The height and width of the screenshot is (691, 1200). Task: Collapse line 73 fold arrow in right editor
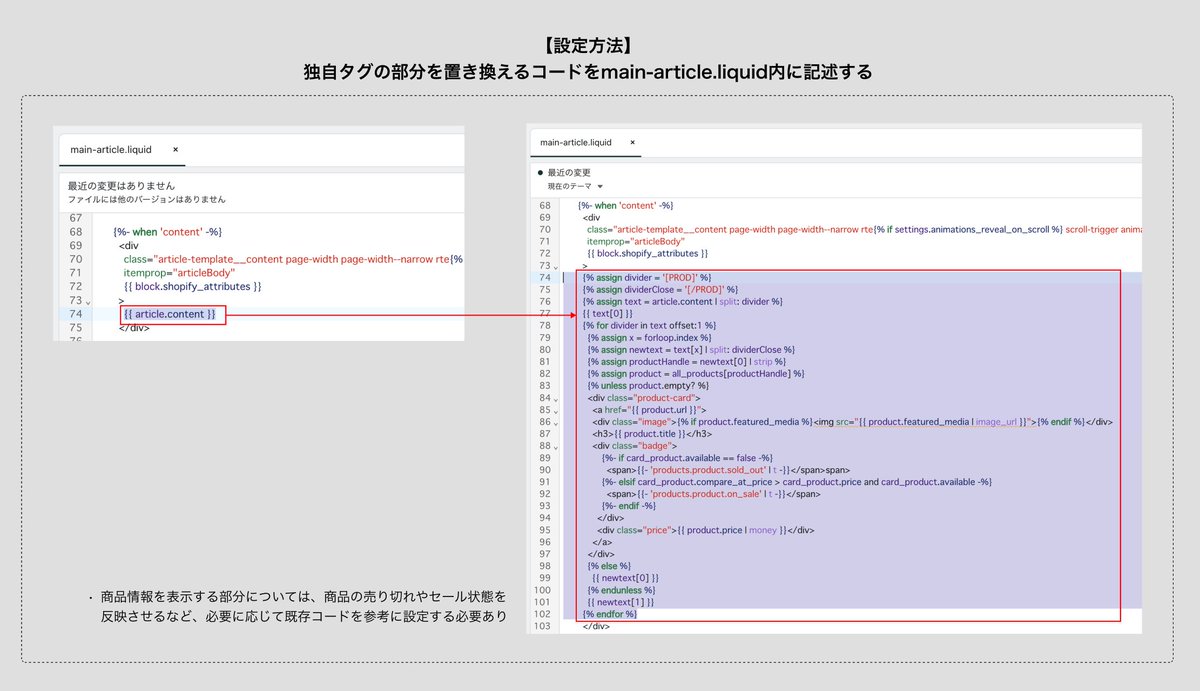[x=557, y=267]
